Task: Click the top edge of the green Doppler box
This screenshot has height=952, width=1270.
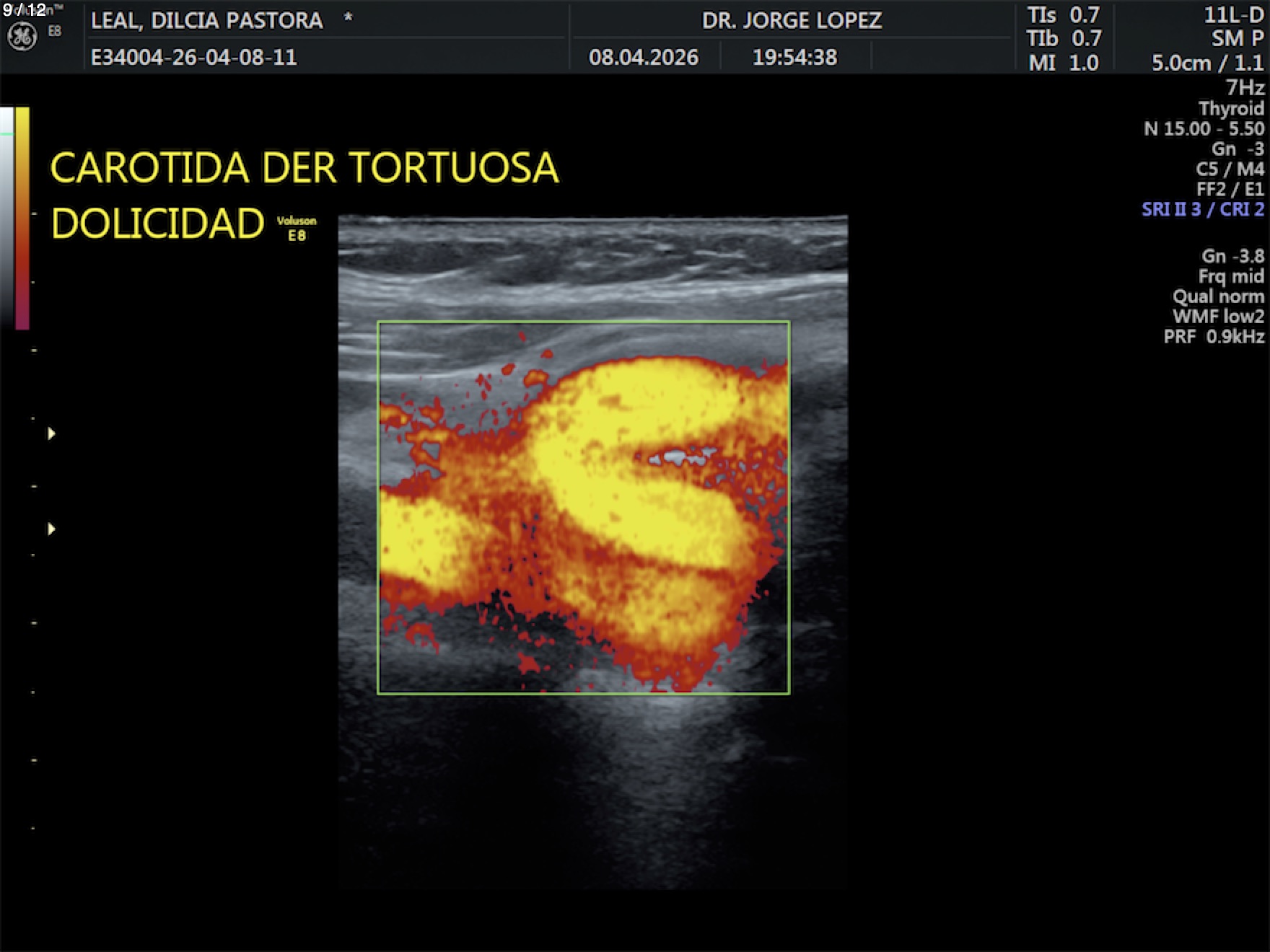Action: tap(583, 322)
